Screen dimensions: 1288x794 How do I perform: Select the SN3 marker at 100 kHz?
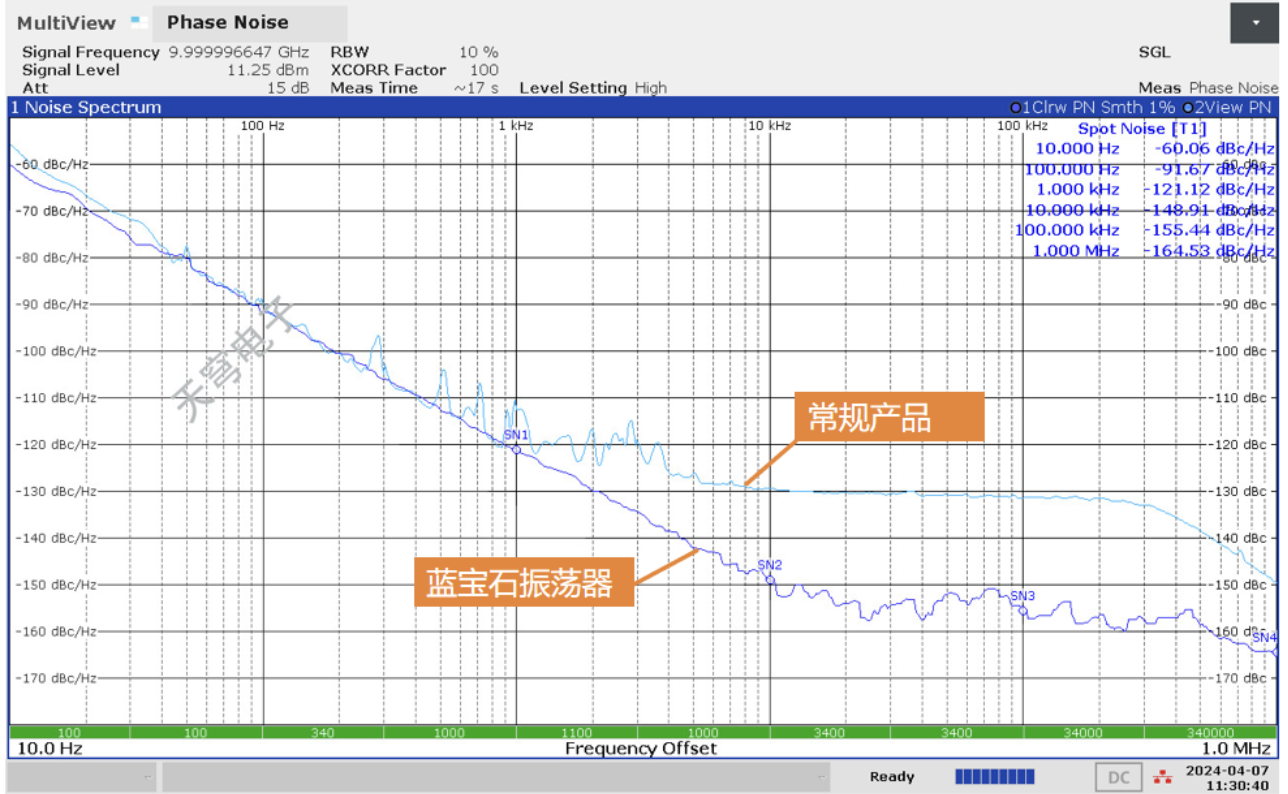click(1023, 609)
